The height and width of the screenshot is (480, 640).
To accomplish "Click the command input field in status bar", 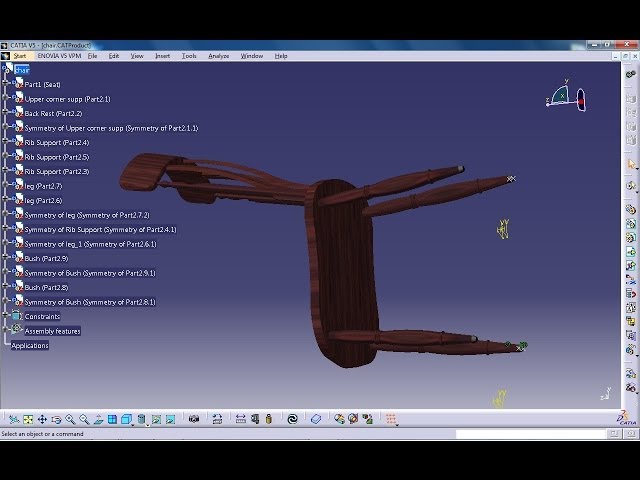I will tap(531, 434).
